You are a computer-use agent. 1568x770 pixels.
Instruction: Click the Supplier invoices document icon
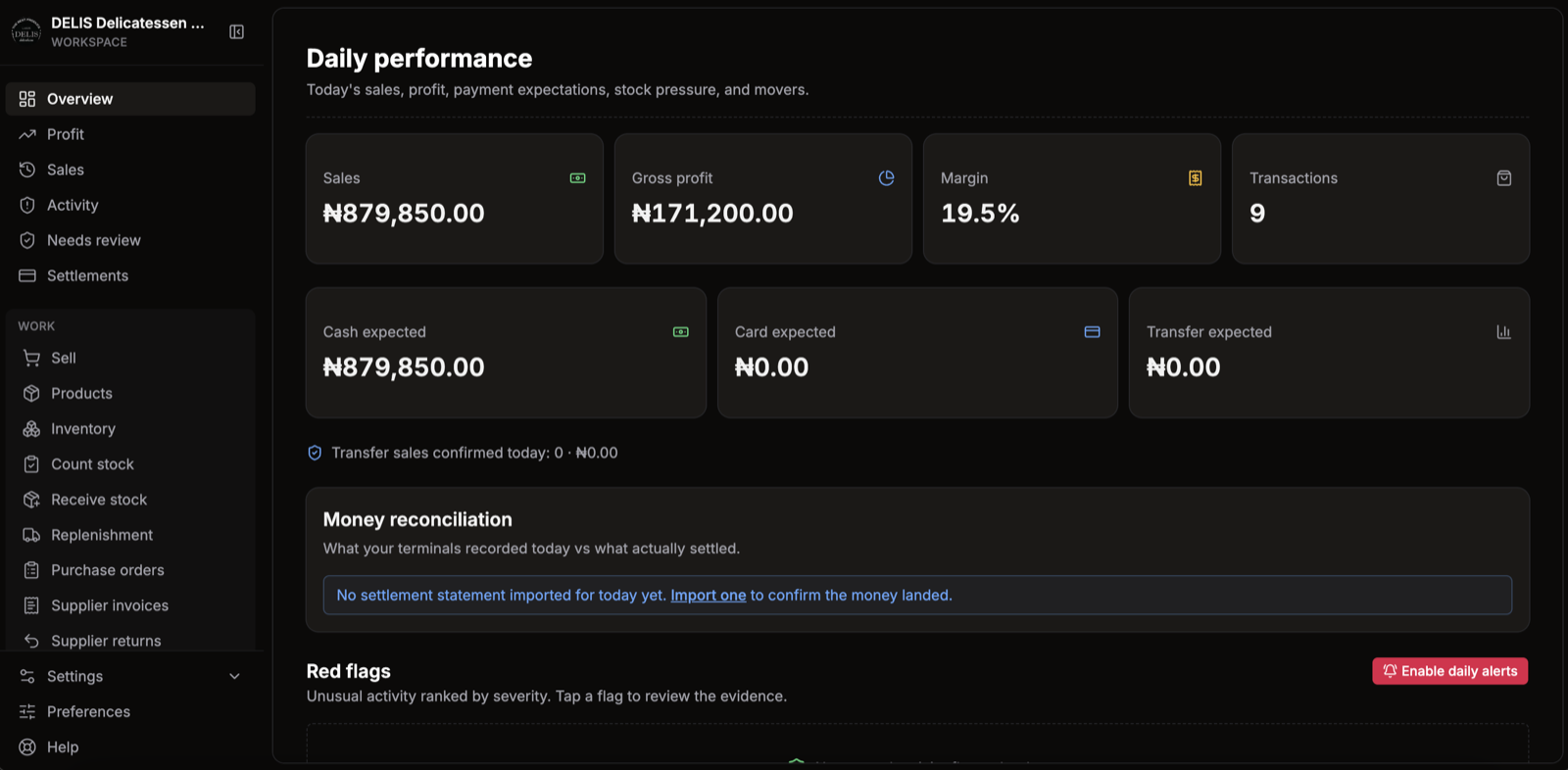[31, 604]
